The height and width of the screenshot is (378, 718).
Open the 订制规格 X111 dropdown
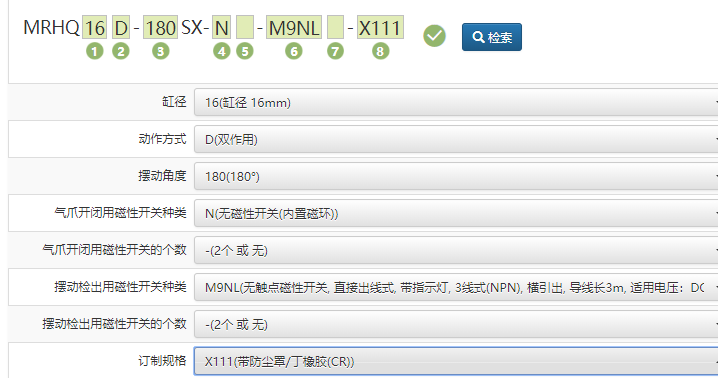coord(456,362)
